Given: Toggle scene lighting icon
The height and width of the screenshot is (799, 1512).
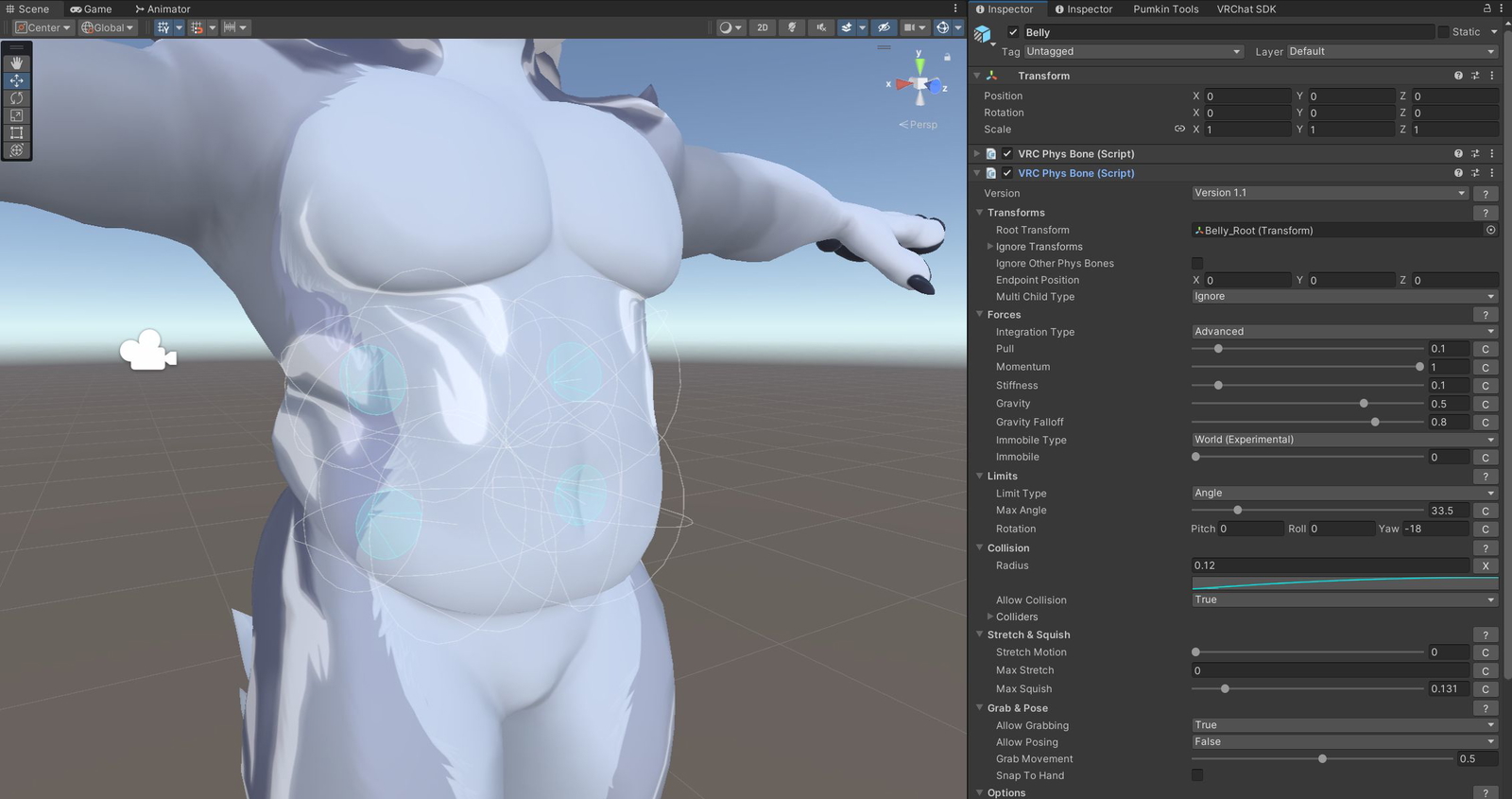Looking at the screenshot, I should [x=792, y=27].
